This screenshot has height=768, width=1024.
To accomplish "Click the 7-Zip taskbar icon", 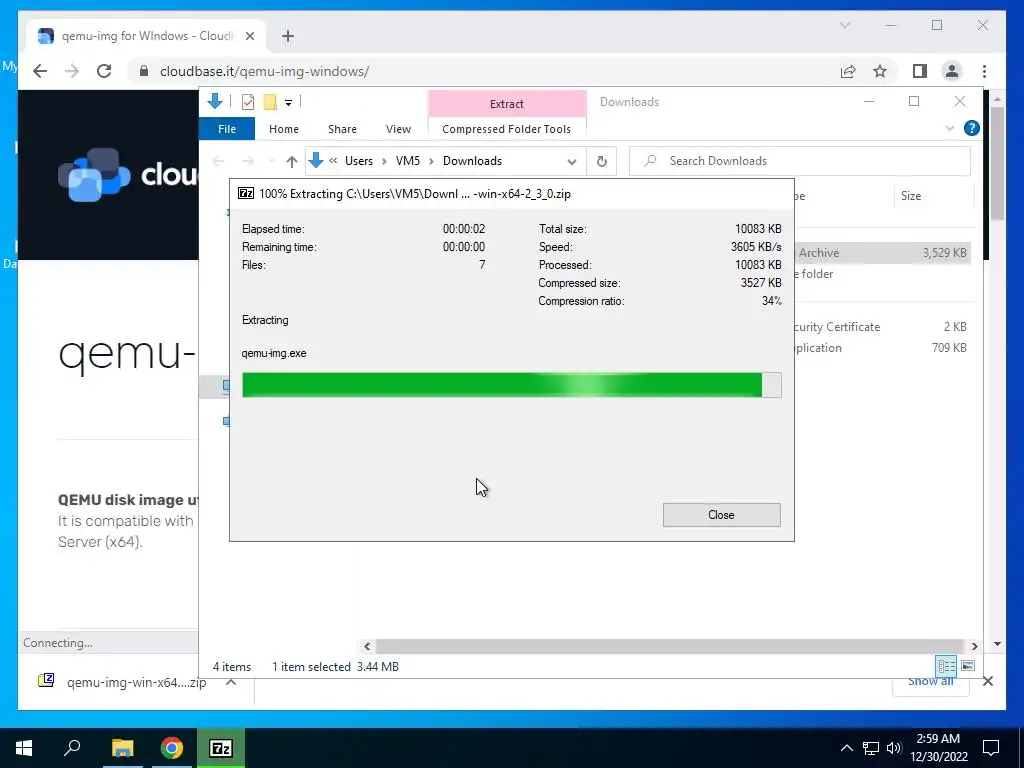I will pyautogui.click(x=221, y=748).
